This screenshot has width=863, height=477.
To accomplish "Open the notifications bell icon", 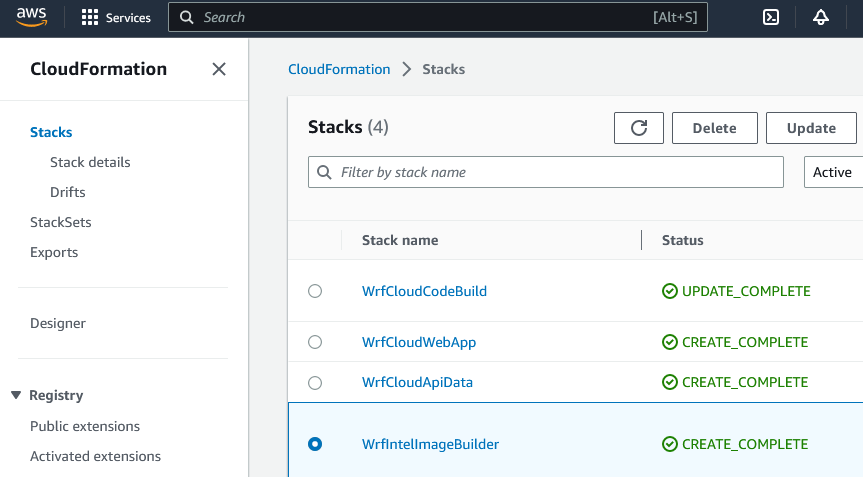I will (821, 18).
